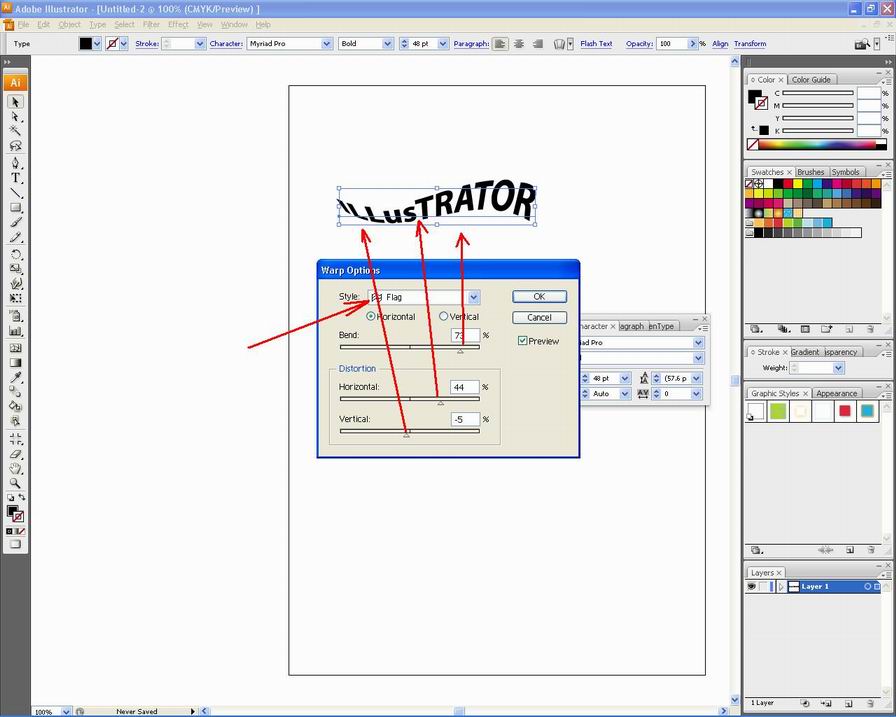896x717 pixels.
Task: Click OK in Warp Options dialog
Action: (x=539, y=297)
